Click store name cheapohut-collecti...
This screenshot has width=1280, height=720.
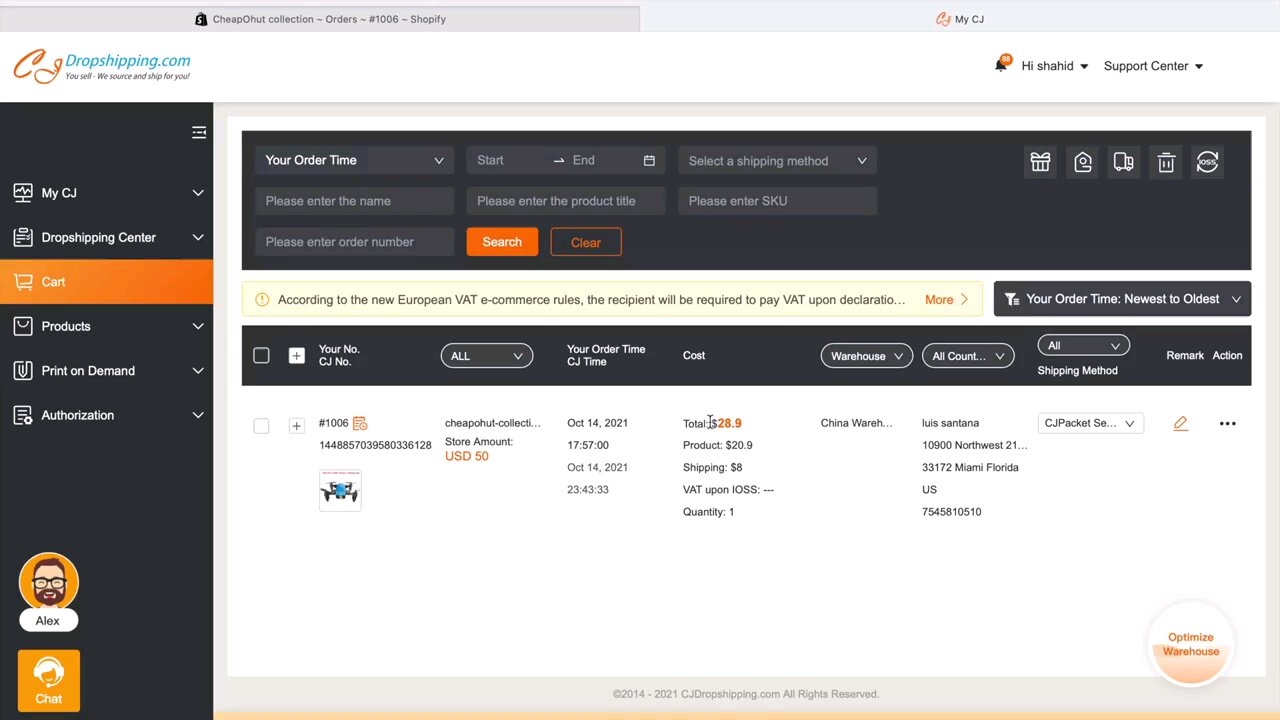493,423
